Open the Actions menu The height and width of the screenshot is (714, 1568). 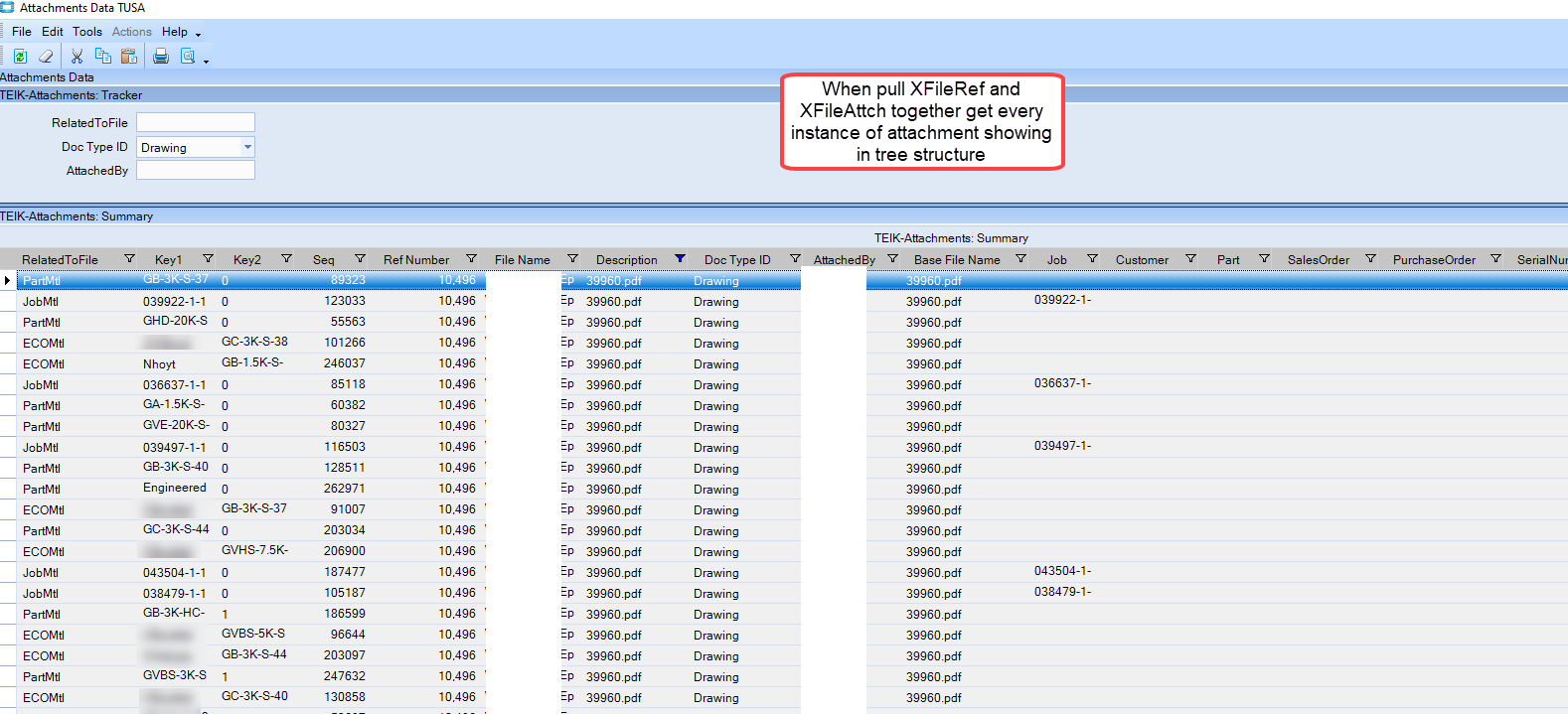pos(132,32)
